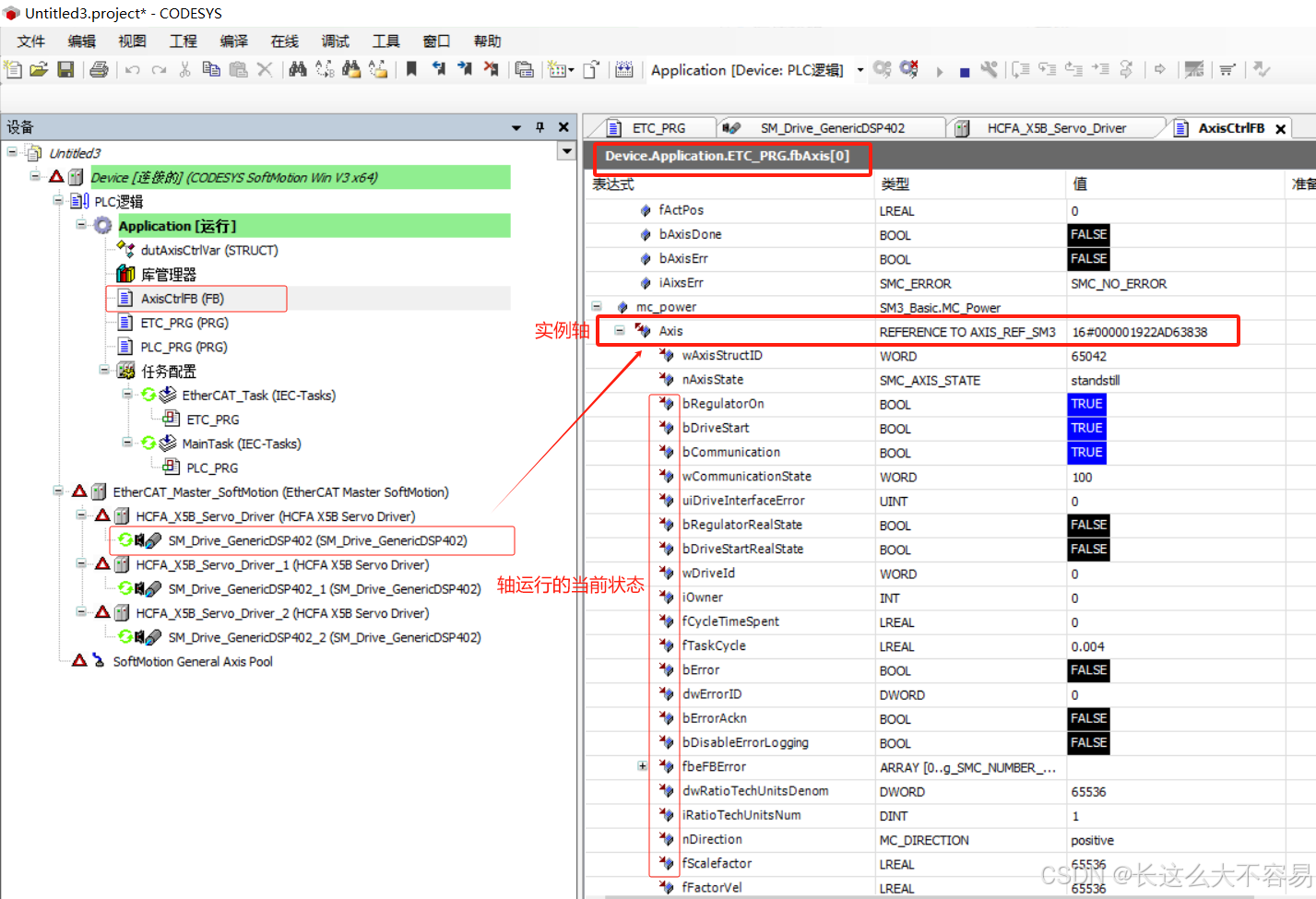Select PLC_PRG (PRG) under Application
Image resolution: width=1316 pixels, height=899 pixels.
click(184, 347)
